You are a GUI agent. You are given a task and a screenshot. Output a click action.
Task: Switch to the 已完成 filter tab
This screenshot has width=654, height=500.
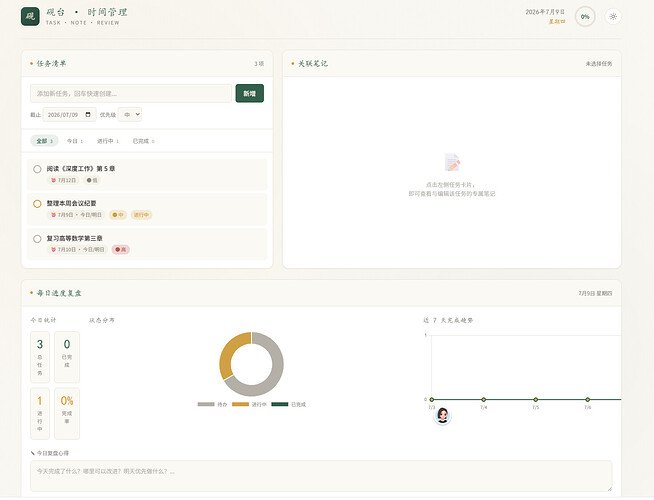[143, 141]
